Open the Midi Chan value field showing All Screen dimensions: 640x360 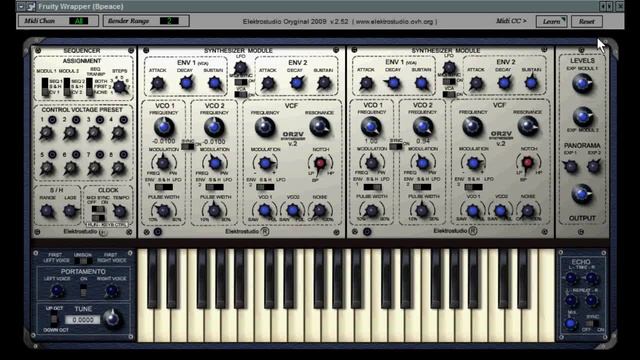[x=78, y=21]
